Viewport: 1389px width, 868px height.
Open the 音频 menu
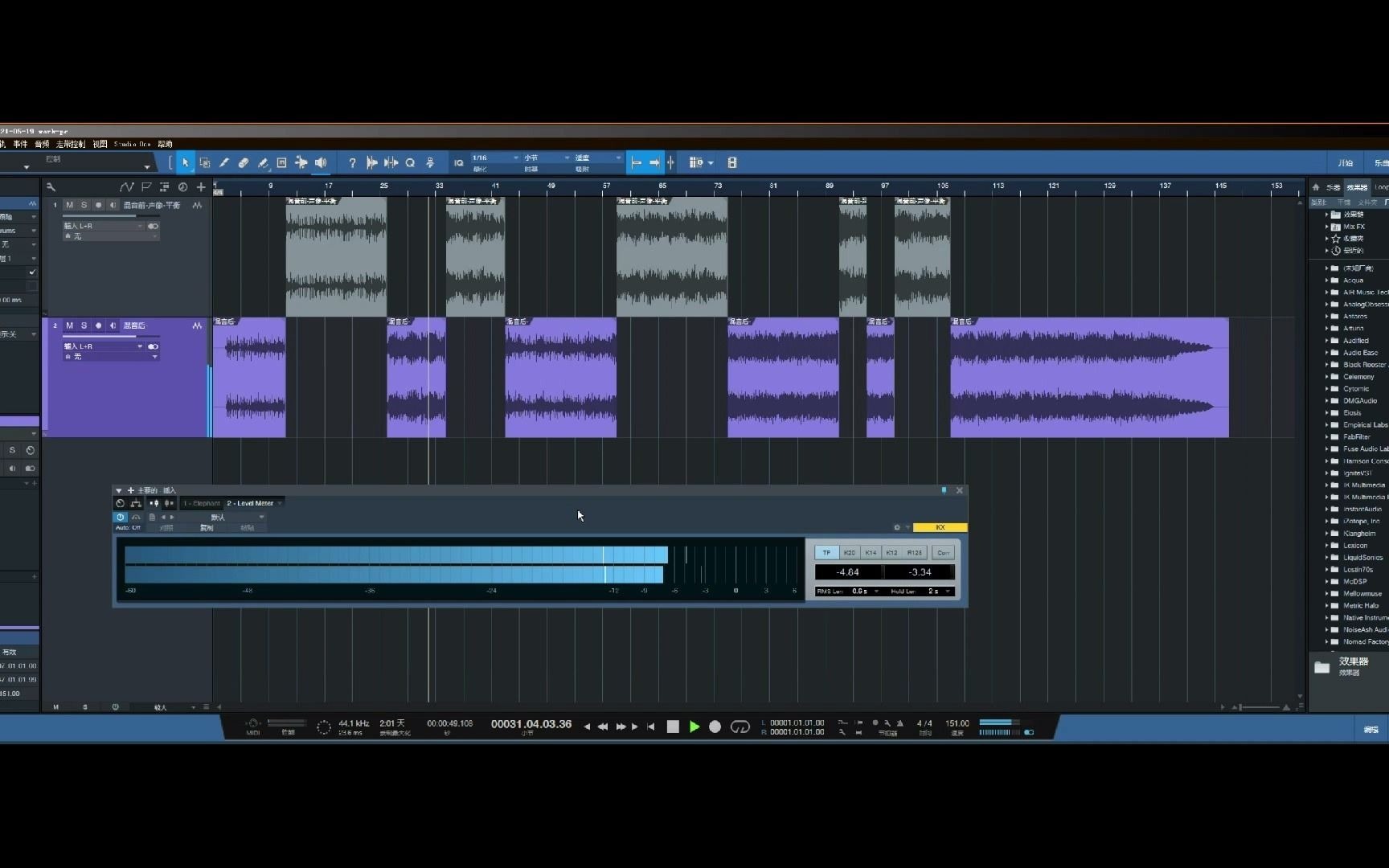[x=42, y=145]
